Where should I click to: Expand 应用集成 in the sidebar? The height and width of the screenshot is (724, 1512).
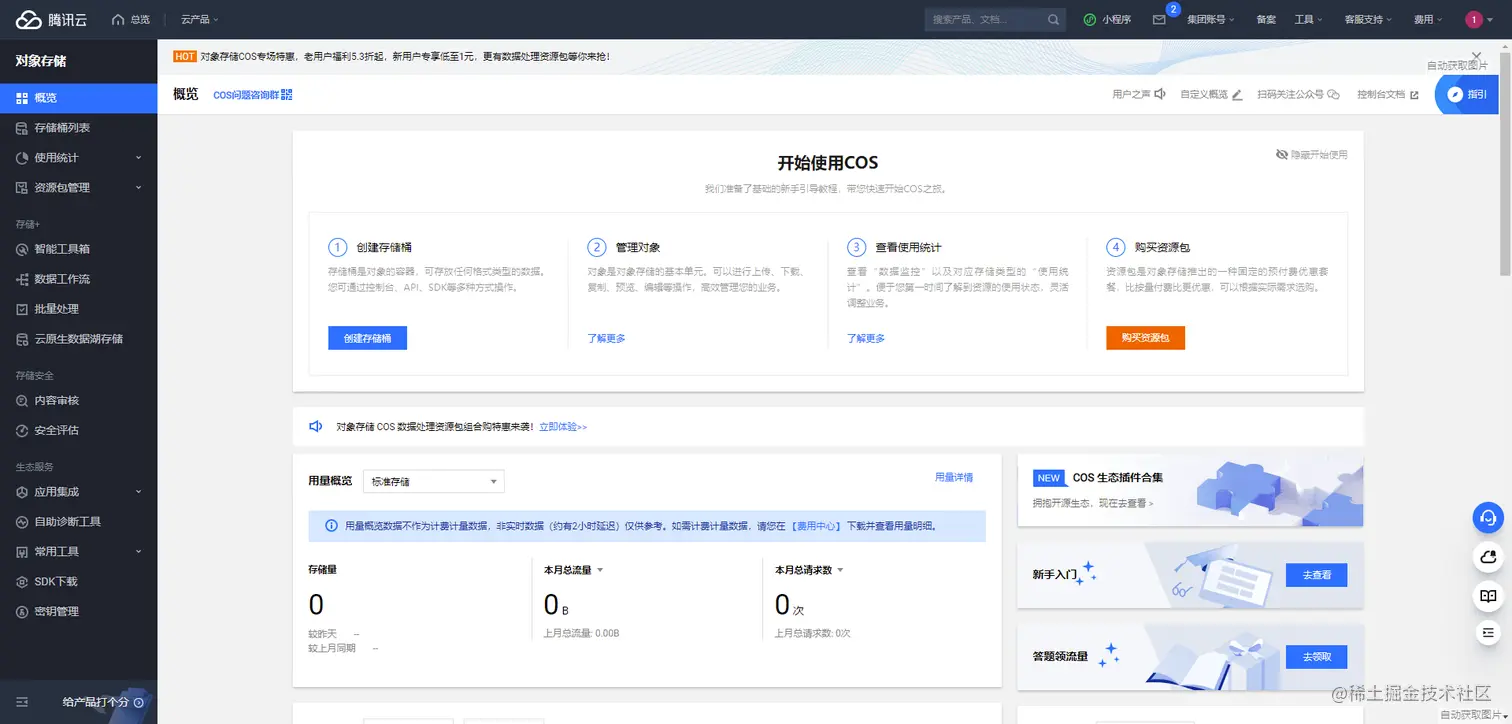79,491
